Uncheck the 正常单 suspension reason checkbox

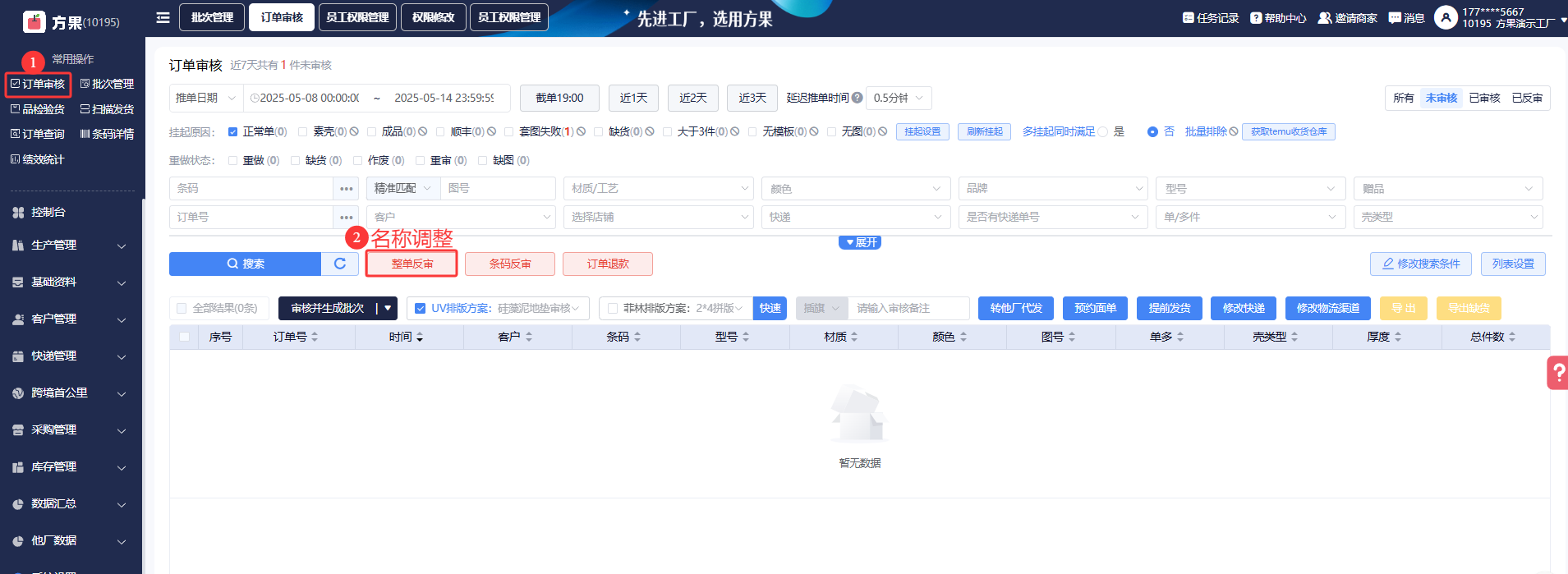[233, 131]
